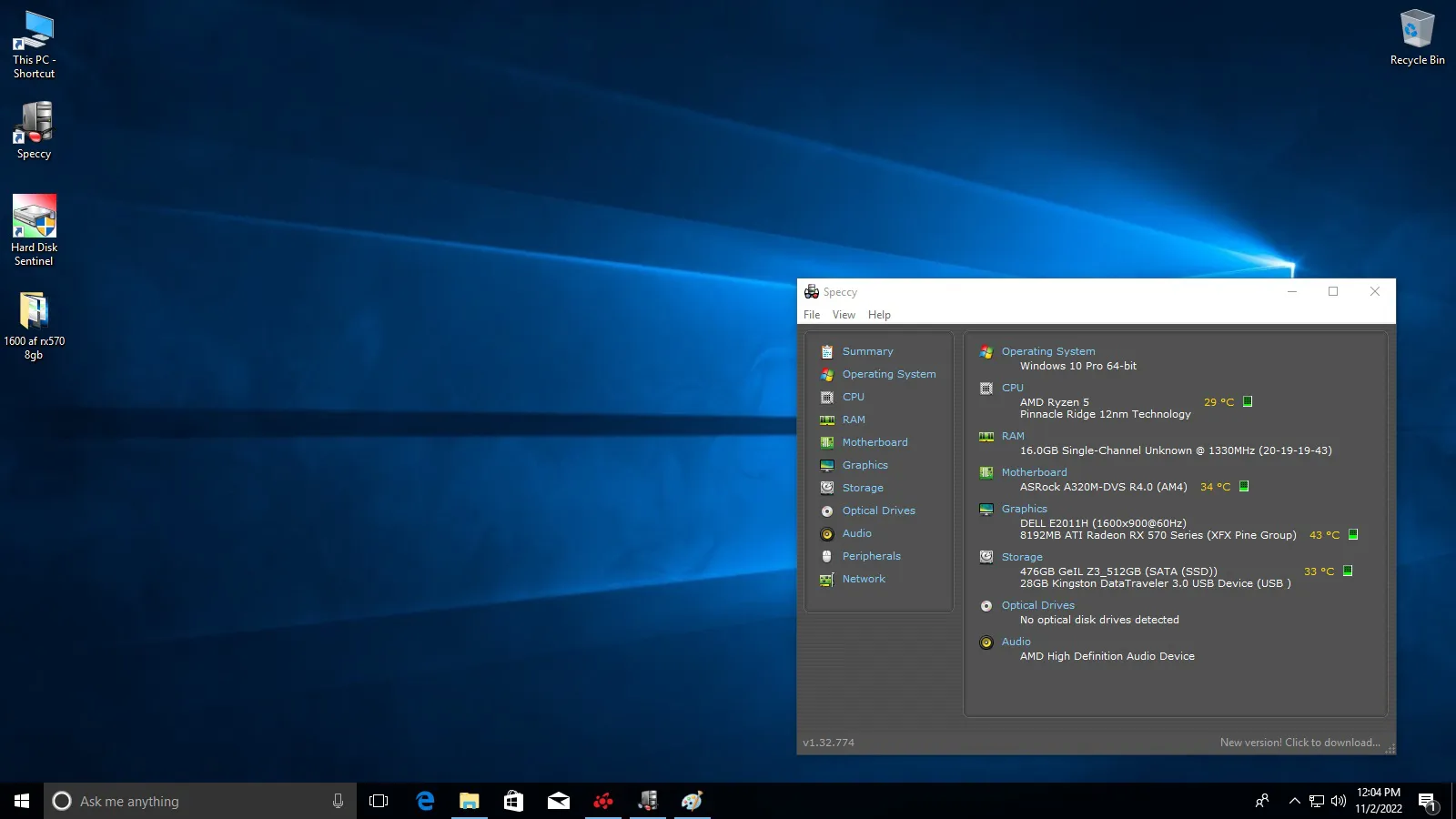This screenshot has width=1456, height=819.
Task: Click the RAM heading link in summary pane
Action: (x=1013, y=436)
